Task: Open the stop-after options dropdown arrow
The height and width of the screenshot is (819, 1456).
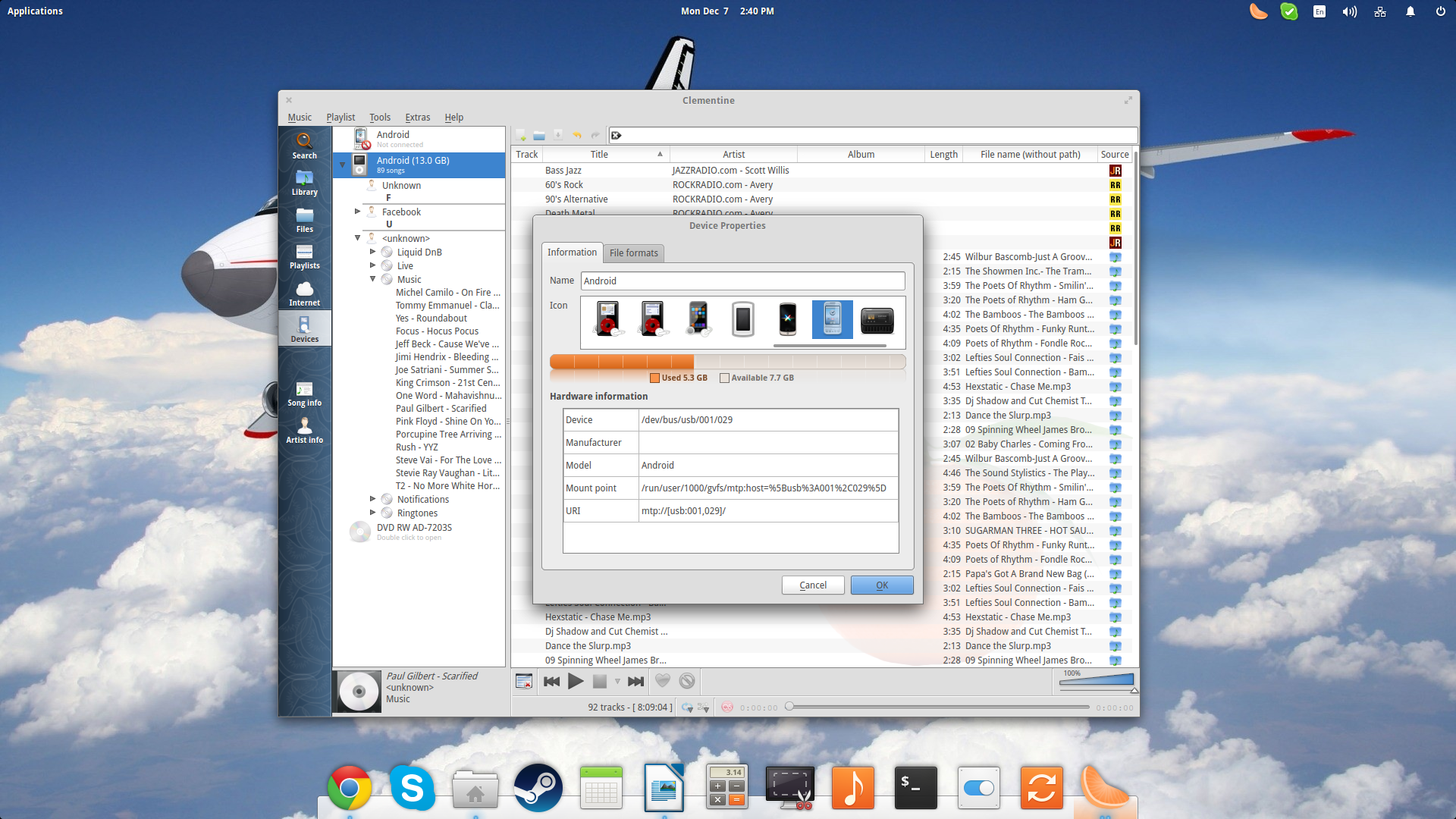Action: [x=617, y=681]
